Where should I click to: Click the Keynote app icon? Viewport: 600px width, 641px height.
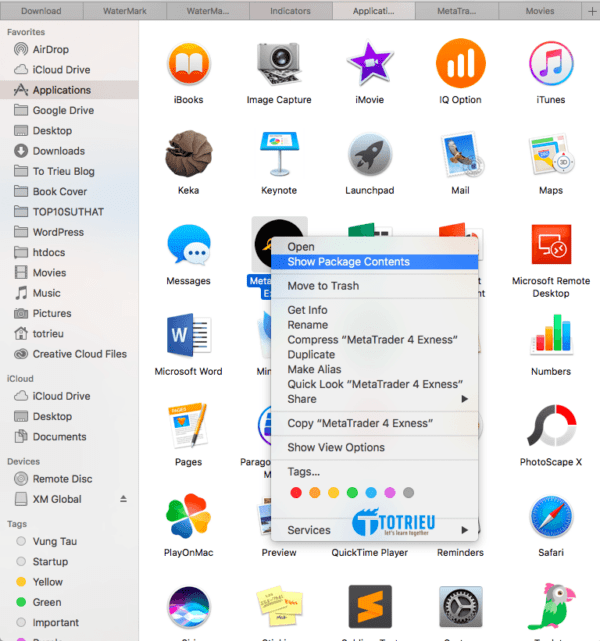click(x=279, y=154)
